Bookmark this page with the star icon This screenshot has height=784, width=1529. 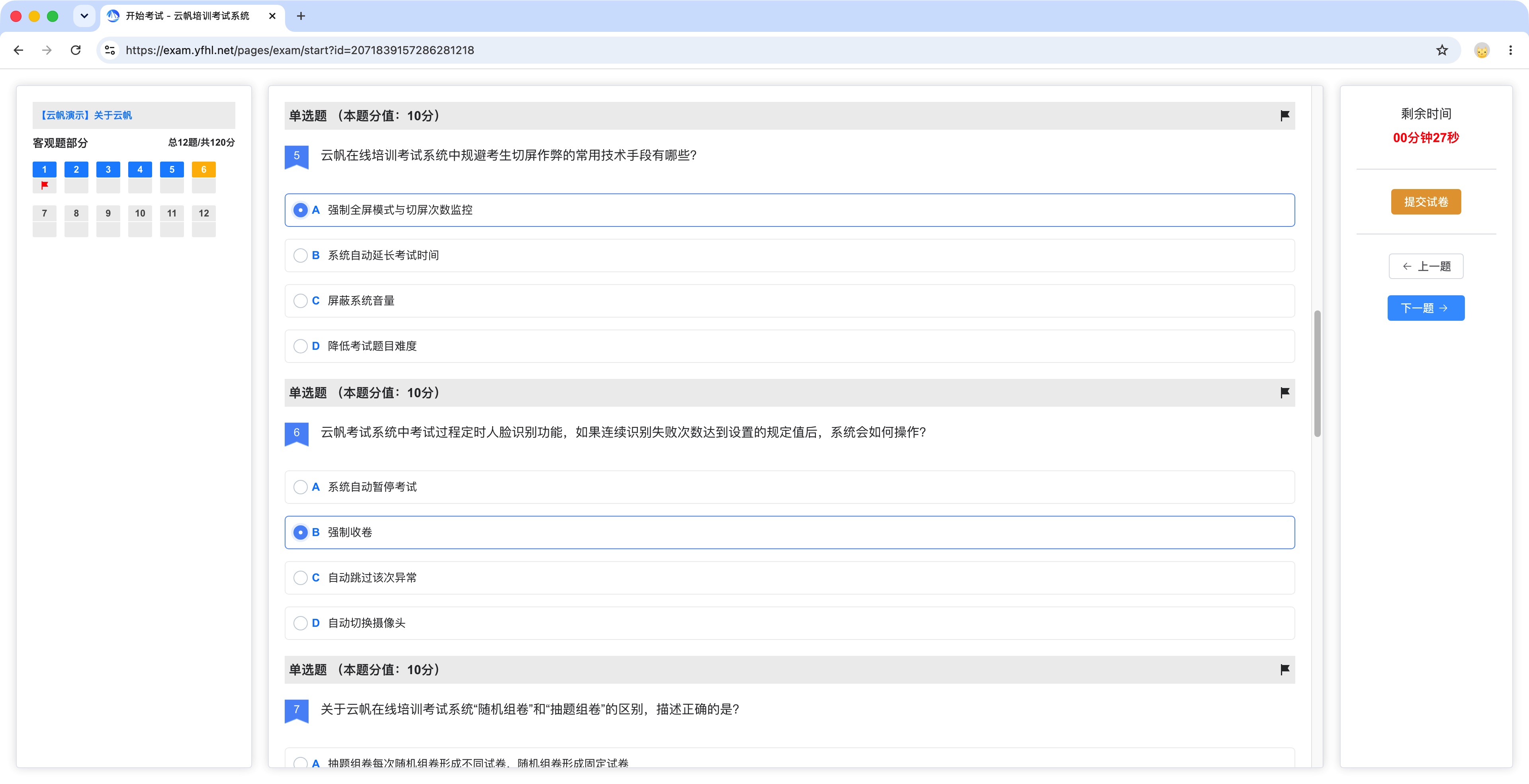(1442, 51)
